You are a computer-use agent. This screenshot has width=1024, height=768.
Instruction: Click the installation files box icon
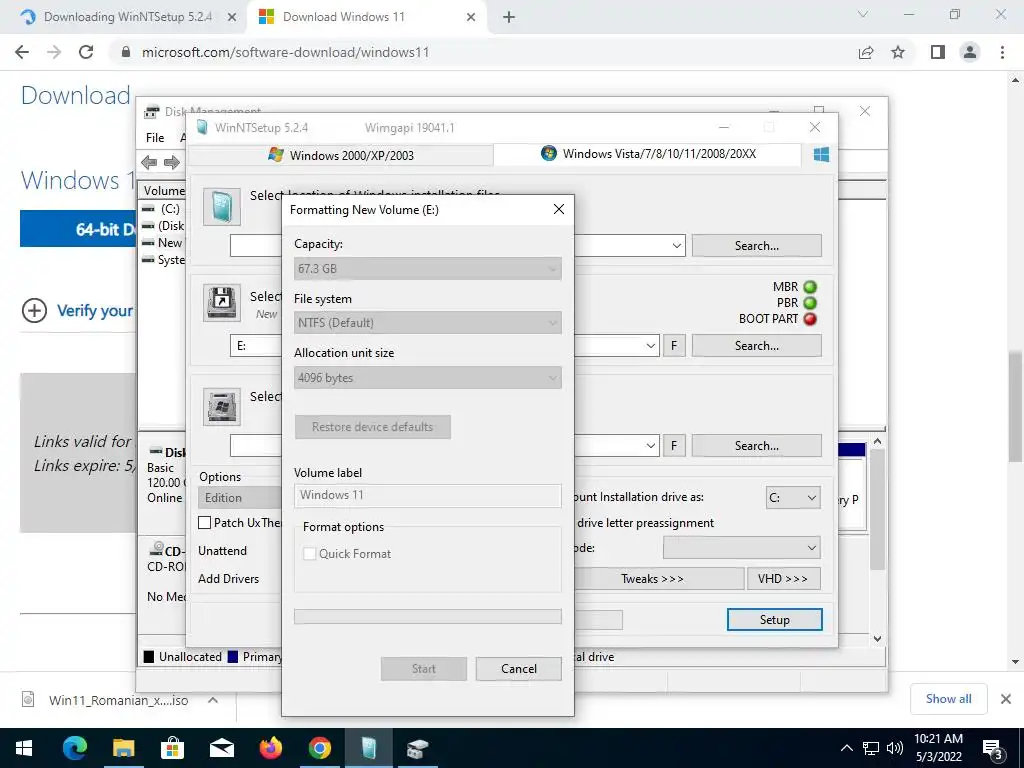click(222, 207)
